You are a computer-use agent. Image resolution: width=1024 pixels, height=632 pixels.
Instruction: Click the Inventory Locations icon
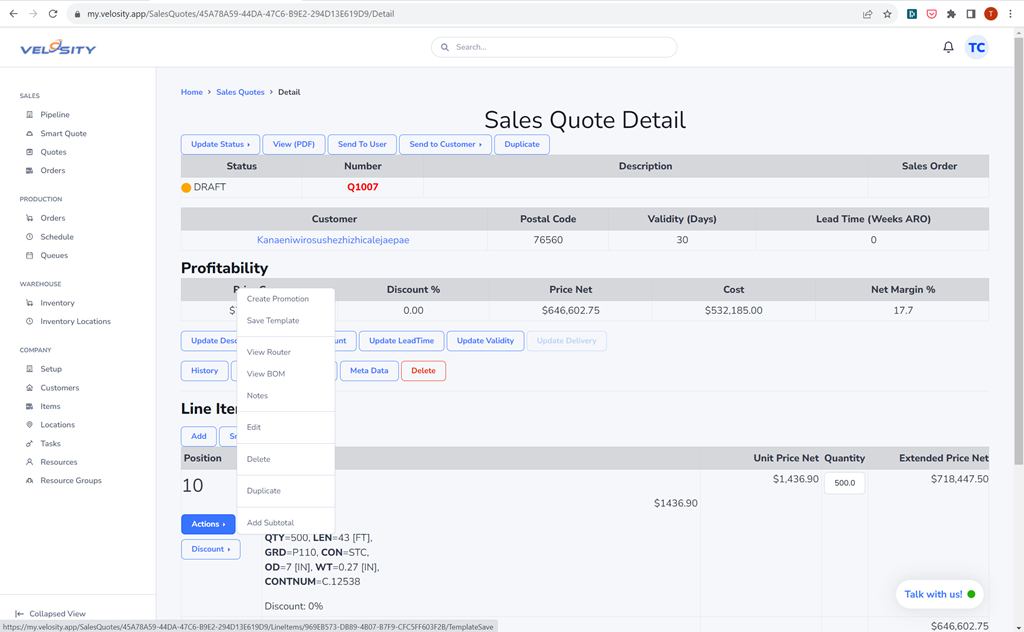click(x=30, y=322)
